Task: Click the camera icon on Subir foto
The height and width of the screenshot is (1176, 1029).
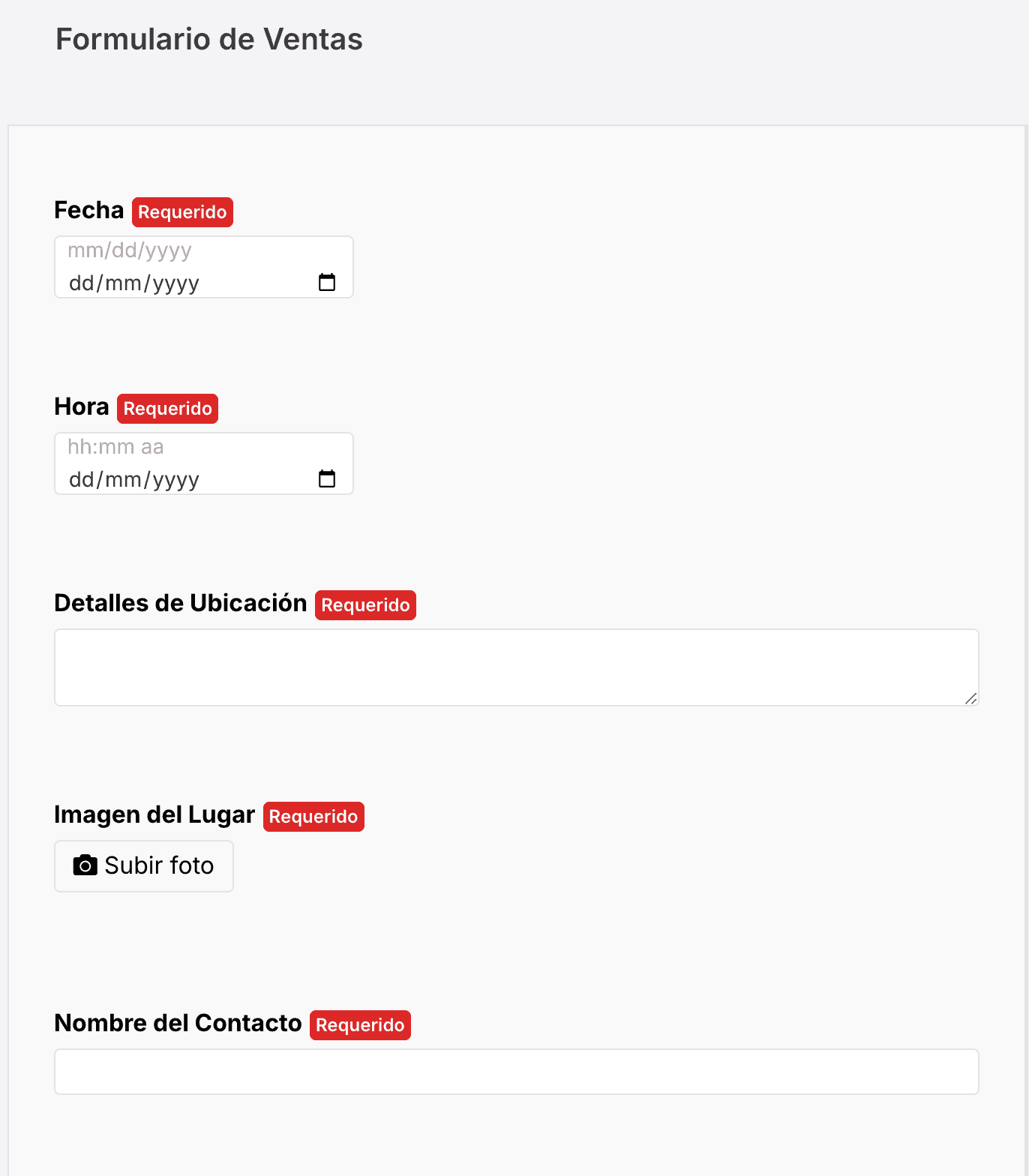Action: tap(85, 865)
